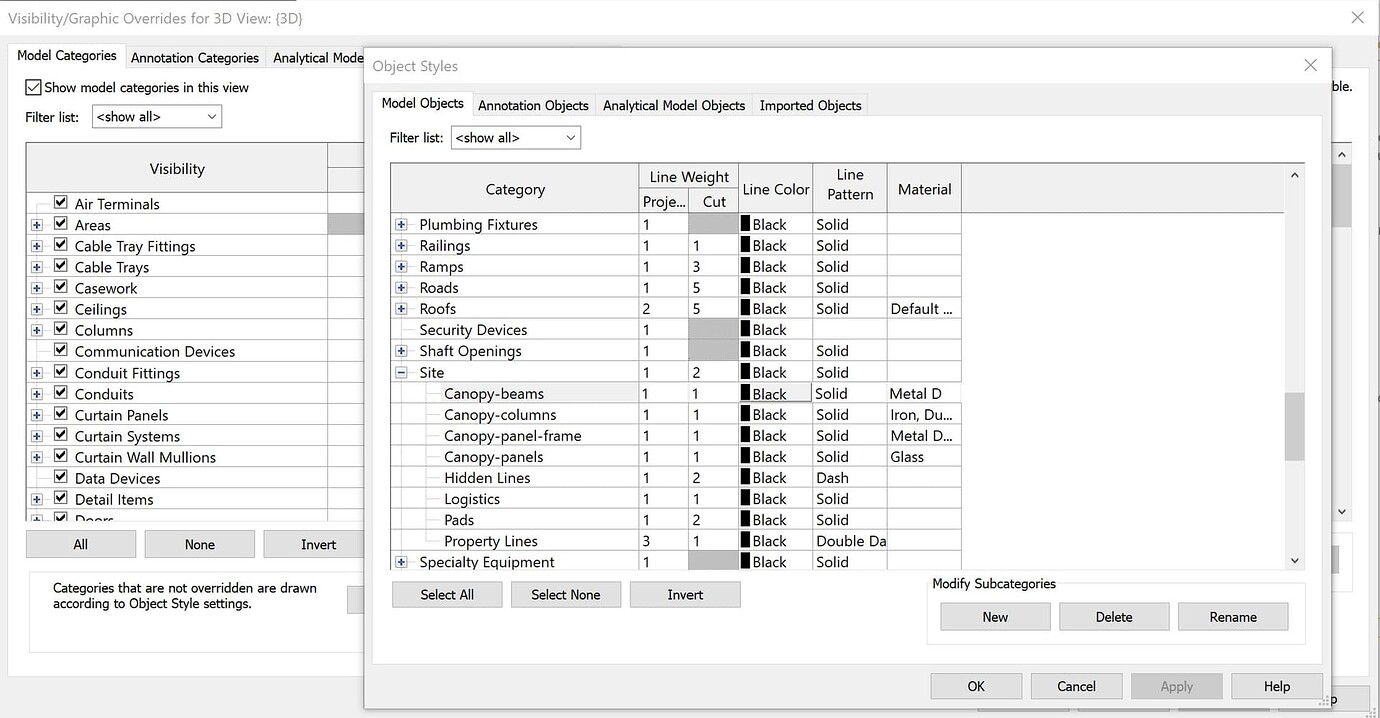1380x718 pixels.
Task: Expand the Areas category in Visibility list
Action: (x=34, y=225)
